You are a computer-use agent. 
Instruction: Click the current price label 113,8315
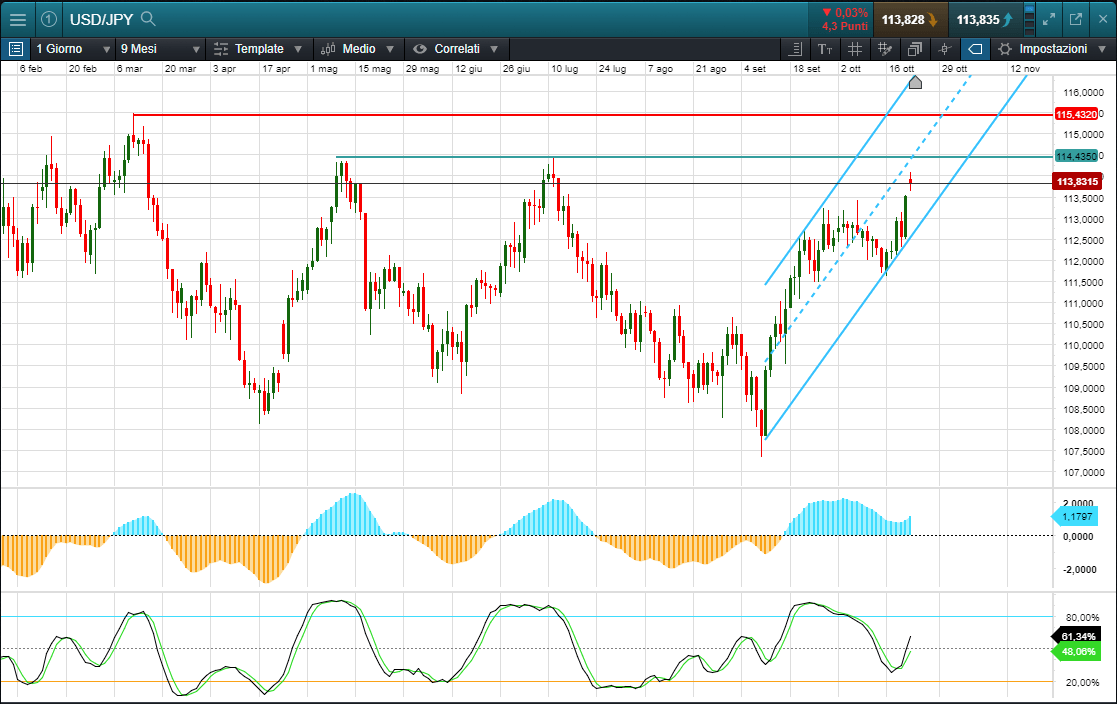(1076, 182)
